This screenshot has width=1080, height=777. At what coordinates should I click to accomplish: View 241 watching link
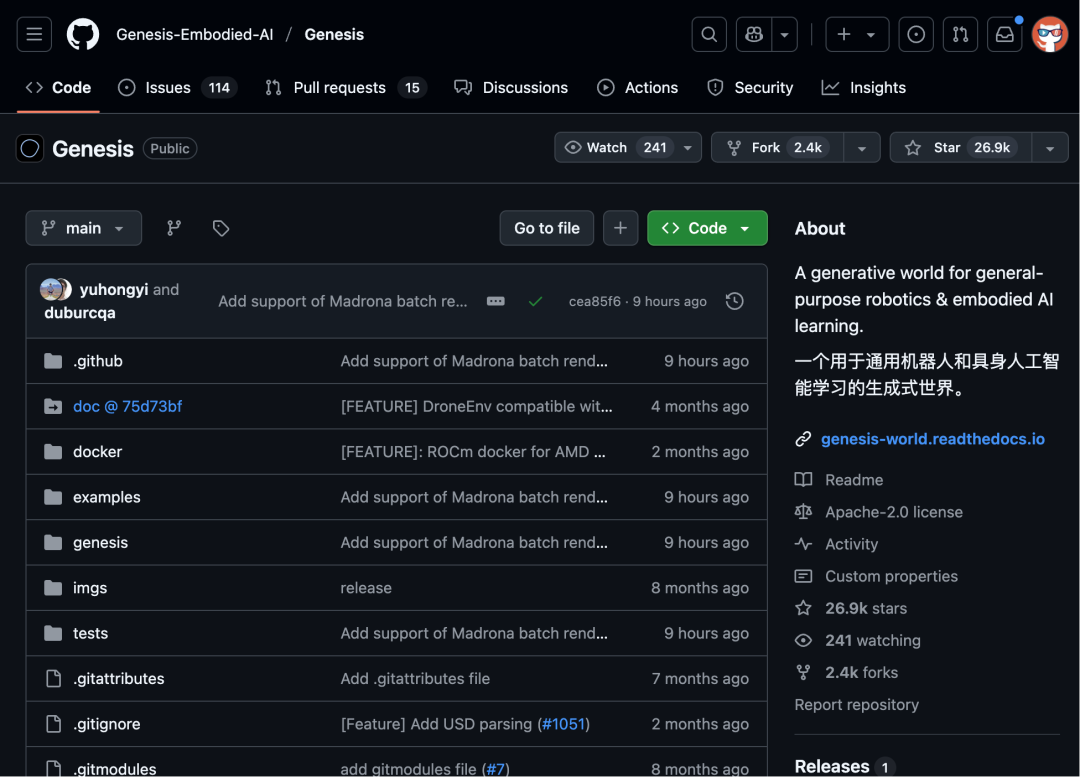[873, 641]
